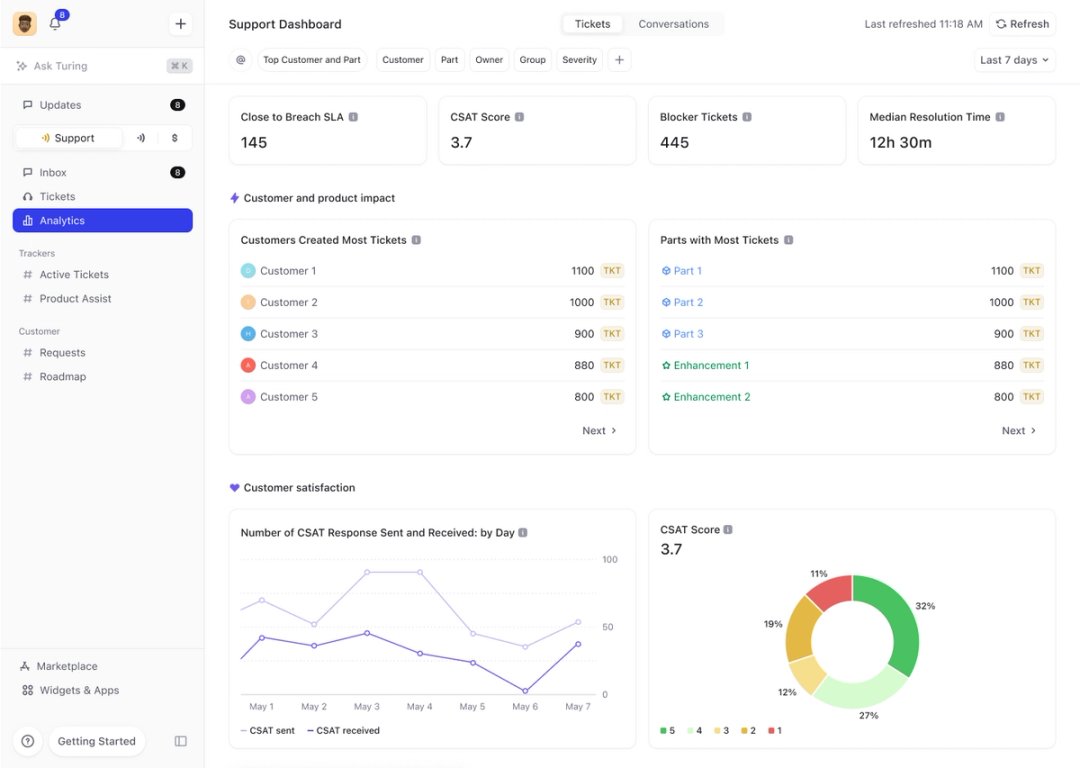Click the Refresh button
1080x768 pixels.
click(x=1022, y=23)
